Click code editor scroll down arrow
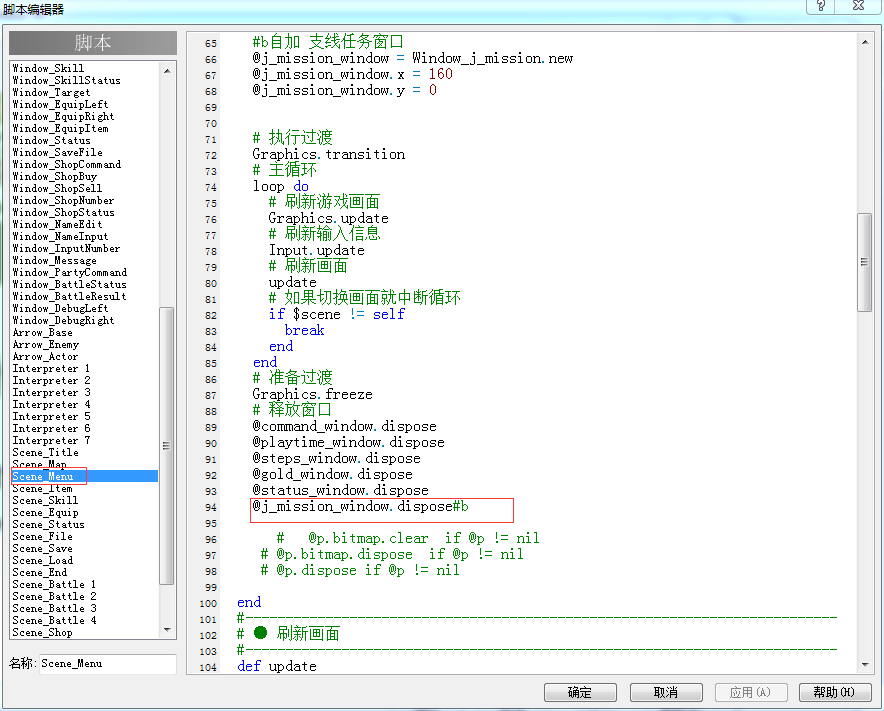 pyautogui.click(x=865, y=665)
